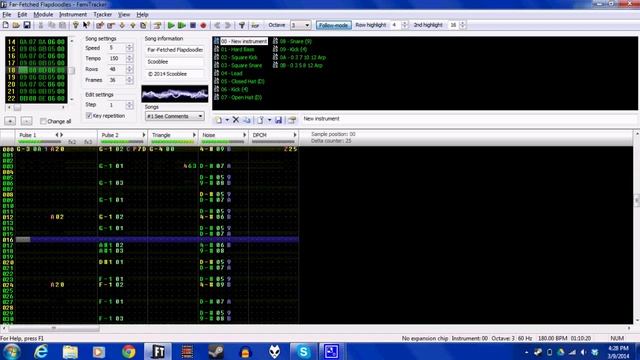The height and width of the screenshot is (360, 640).
Task: Play and loop the current pattern
Action: pyautogui.click(x=182, y=25)
